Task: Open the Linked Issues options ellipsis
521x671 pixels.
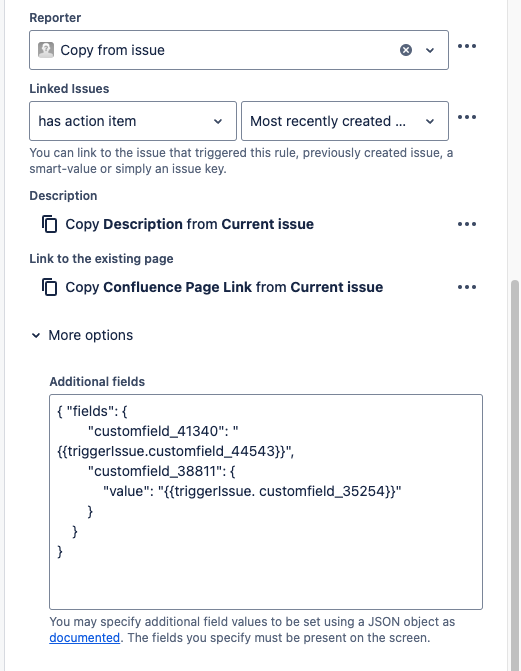Action: point(467,117)
